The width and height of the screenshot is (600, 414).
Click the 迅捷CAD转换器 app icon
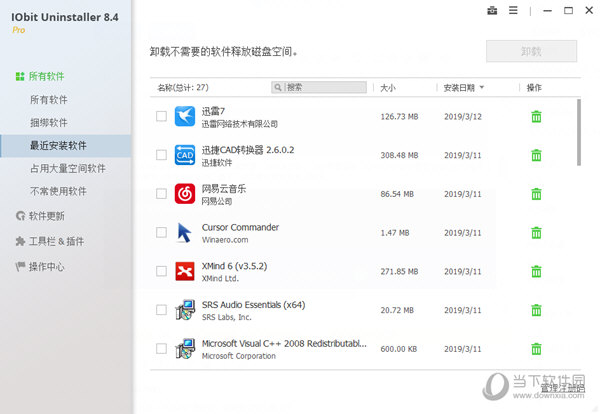[x=185, y=155]
